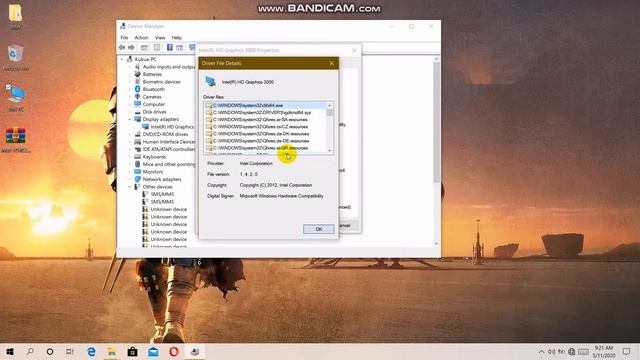The image size is (640, 360).
Task: Open the Recycle Bin desktop icon
Action: [15, 53]
